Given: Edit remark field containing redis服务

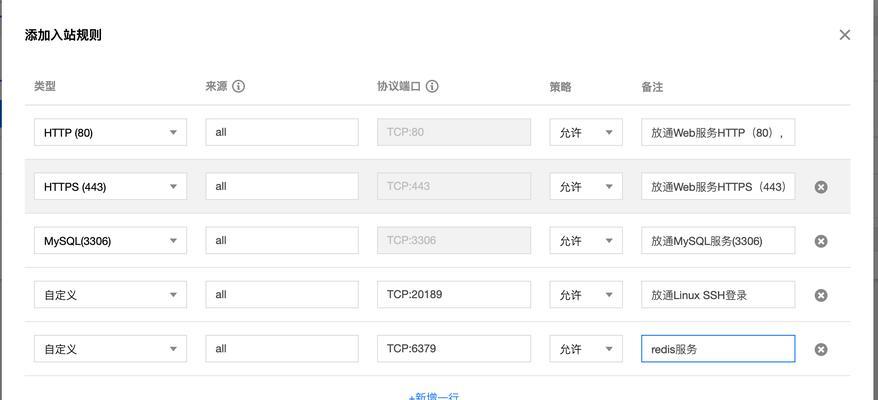Looking at the screenshot, I should point(718,348).
